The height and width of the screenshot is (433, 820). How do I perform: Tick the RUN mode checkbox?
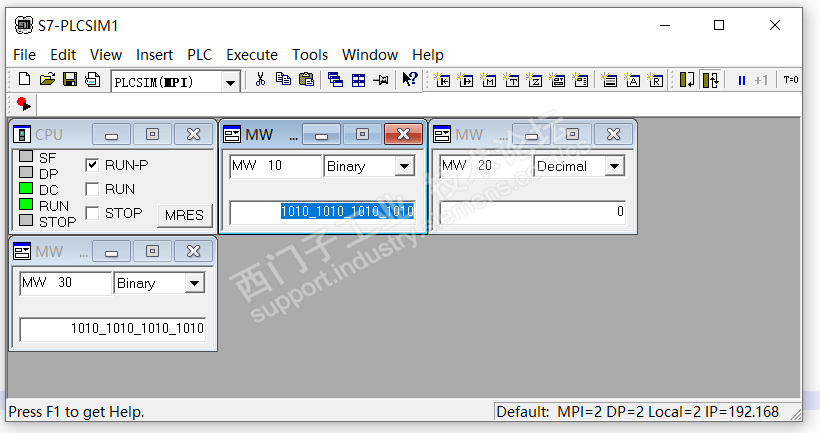92,189
